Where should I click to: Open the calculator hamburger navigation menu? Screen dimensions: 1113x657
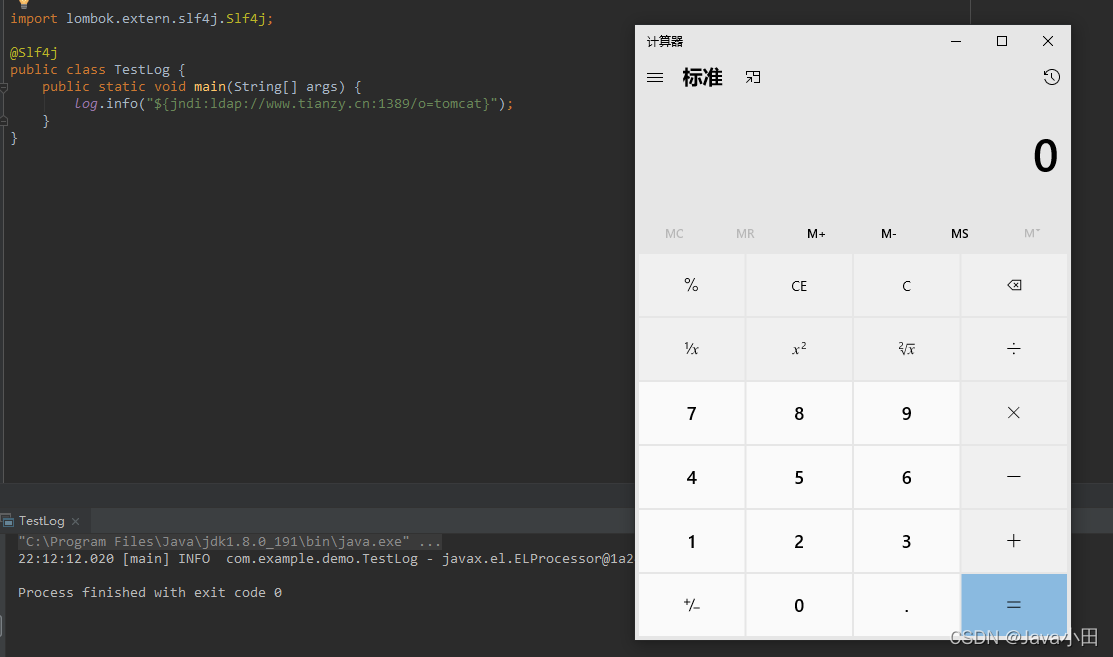click(x=654, y=77)
